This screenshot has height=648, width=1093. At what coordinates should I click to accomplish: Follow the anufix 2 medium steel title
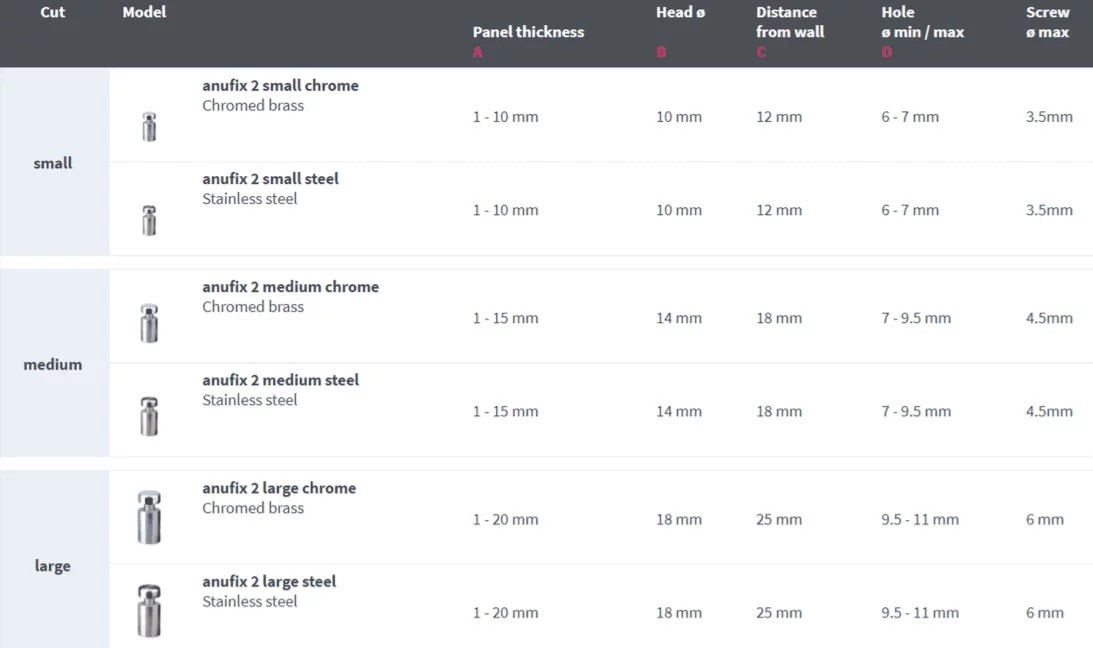pos(280,380)
